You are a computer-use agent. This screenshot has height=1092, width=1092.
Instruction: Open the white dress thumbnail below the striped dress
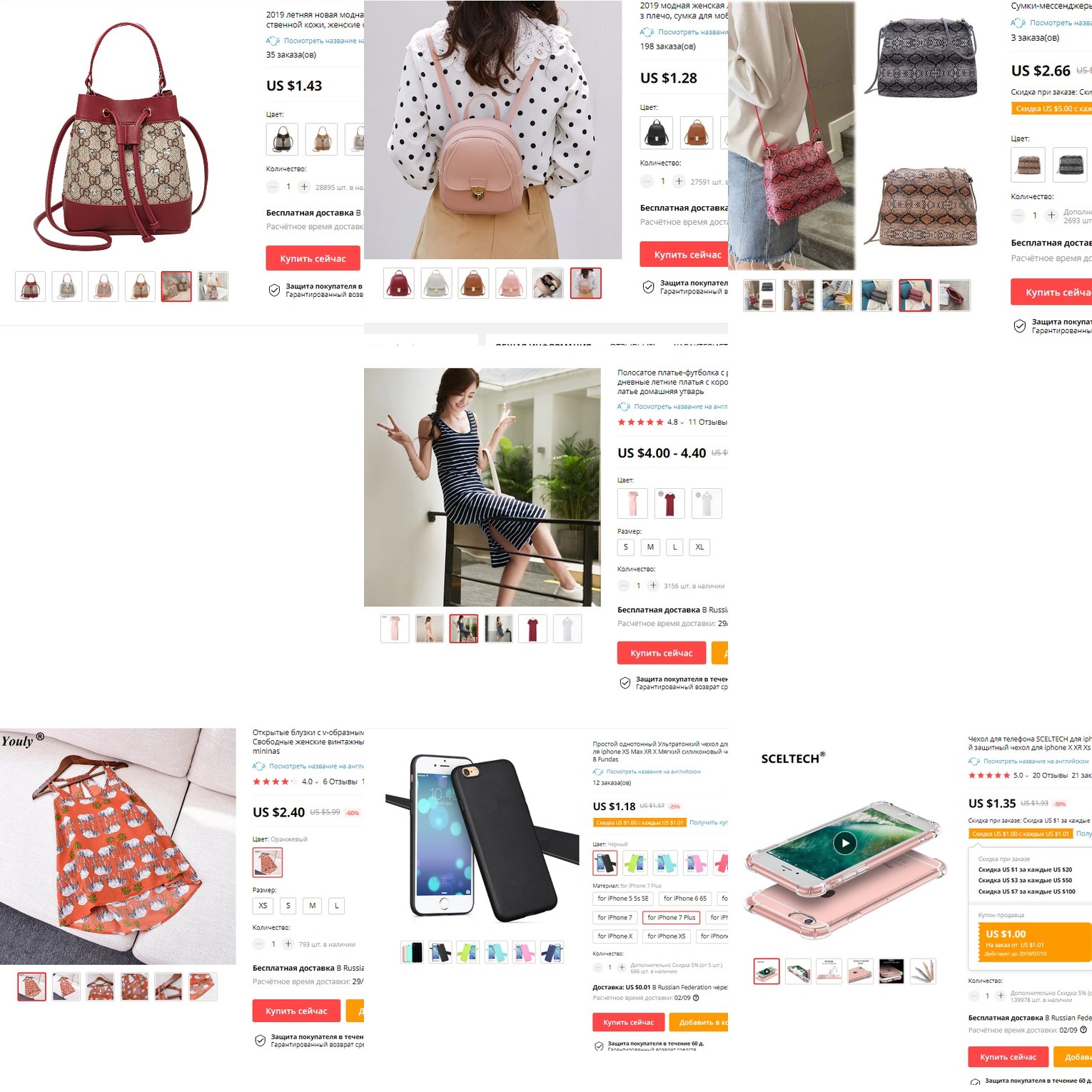click(567, 629)
